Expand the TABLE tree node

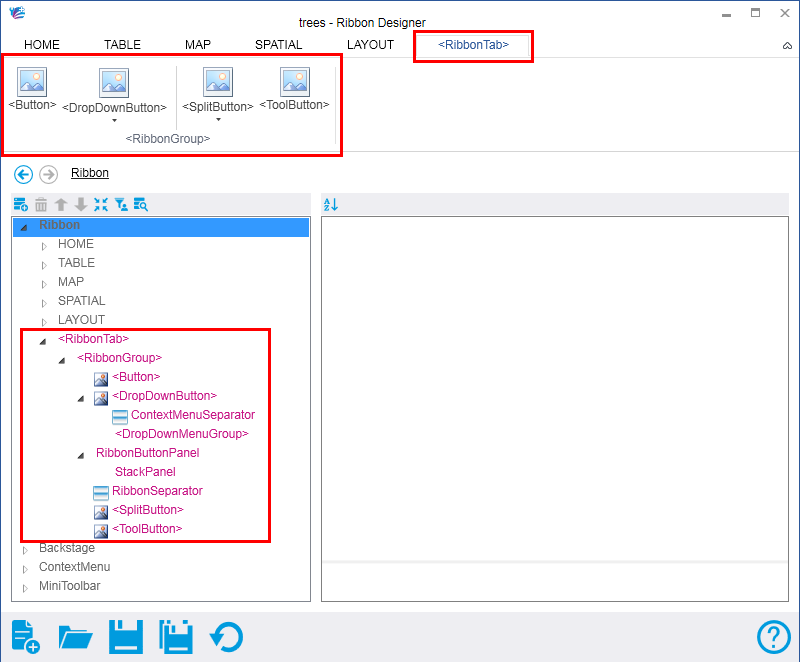click(44, 265)
